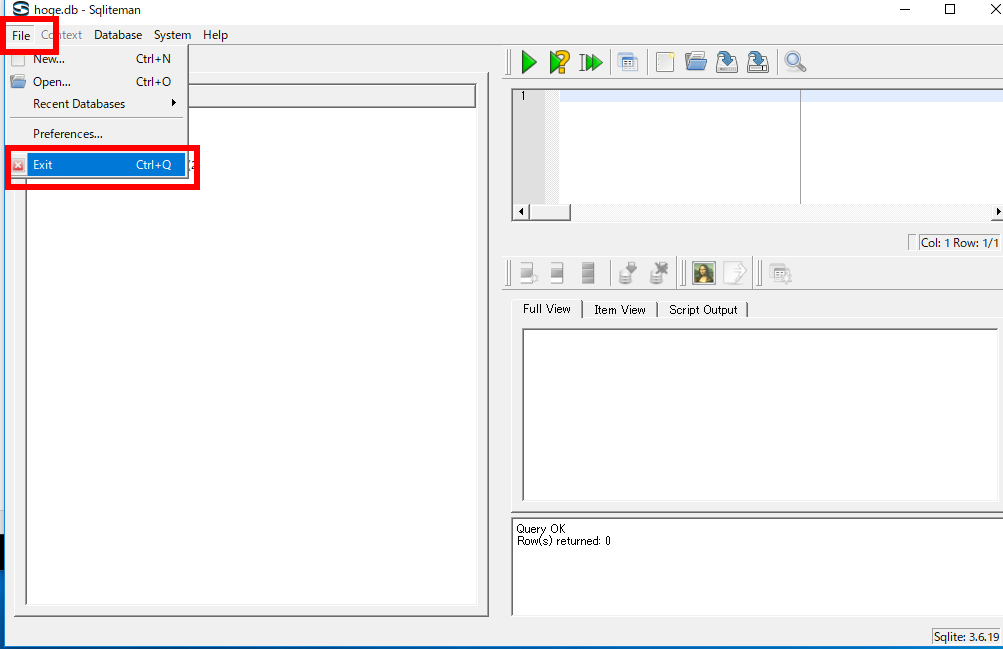Choose New... from the File menu
This screenshot has height=649, width=1003.
point(97,59)
